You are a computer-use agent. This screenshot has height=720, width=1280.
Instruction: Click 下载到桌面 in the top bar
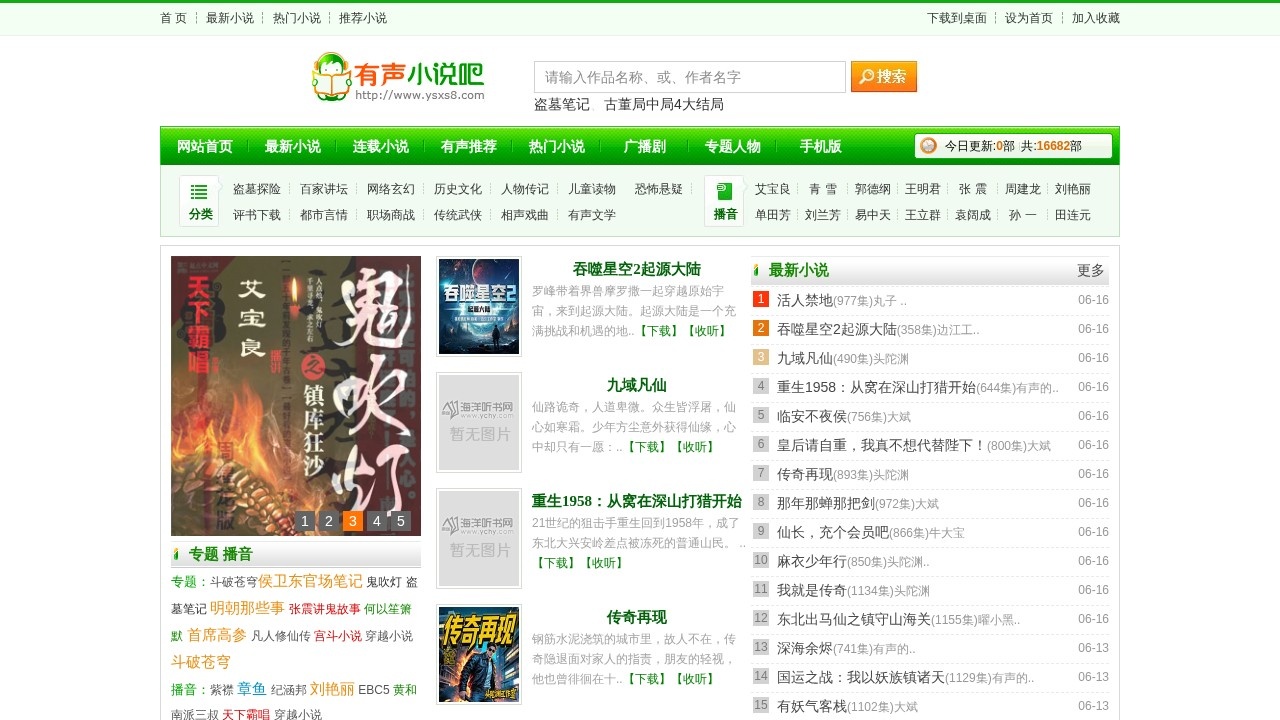pyautogui.click(x=956, y=18)
